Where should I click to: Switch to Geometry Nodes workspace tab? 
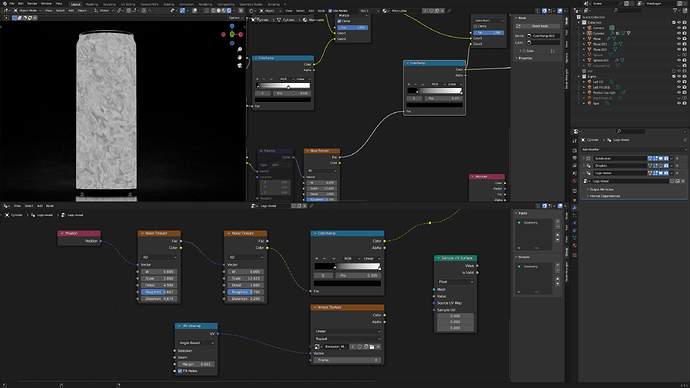(x=251, y=4)
